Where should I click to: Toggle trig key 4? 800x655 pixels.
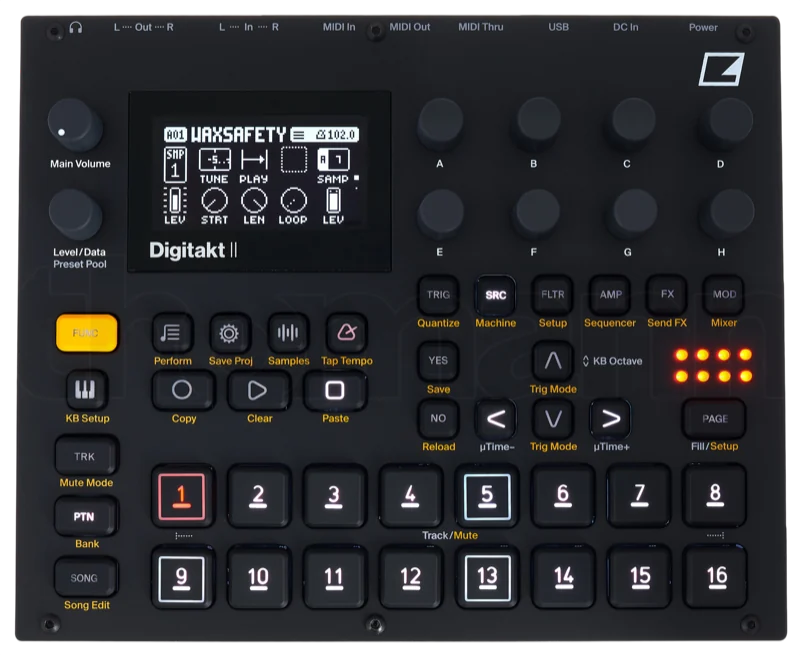(410, 496)
